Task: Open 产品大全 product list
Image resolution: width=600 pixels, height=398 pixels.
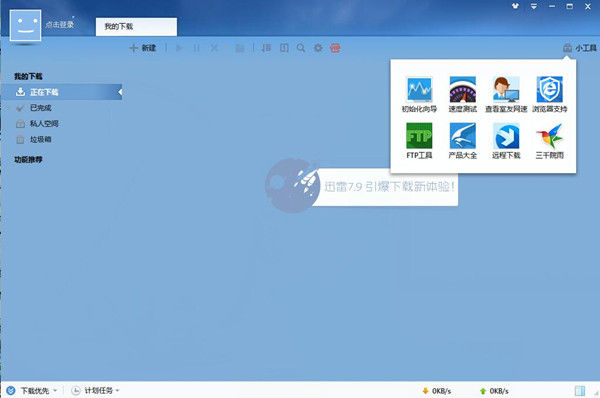Action: 463,140
